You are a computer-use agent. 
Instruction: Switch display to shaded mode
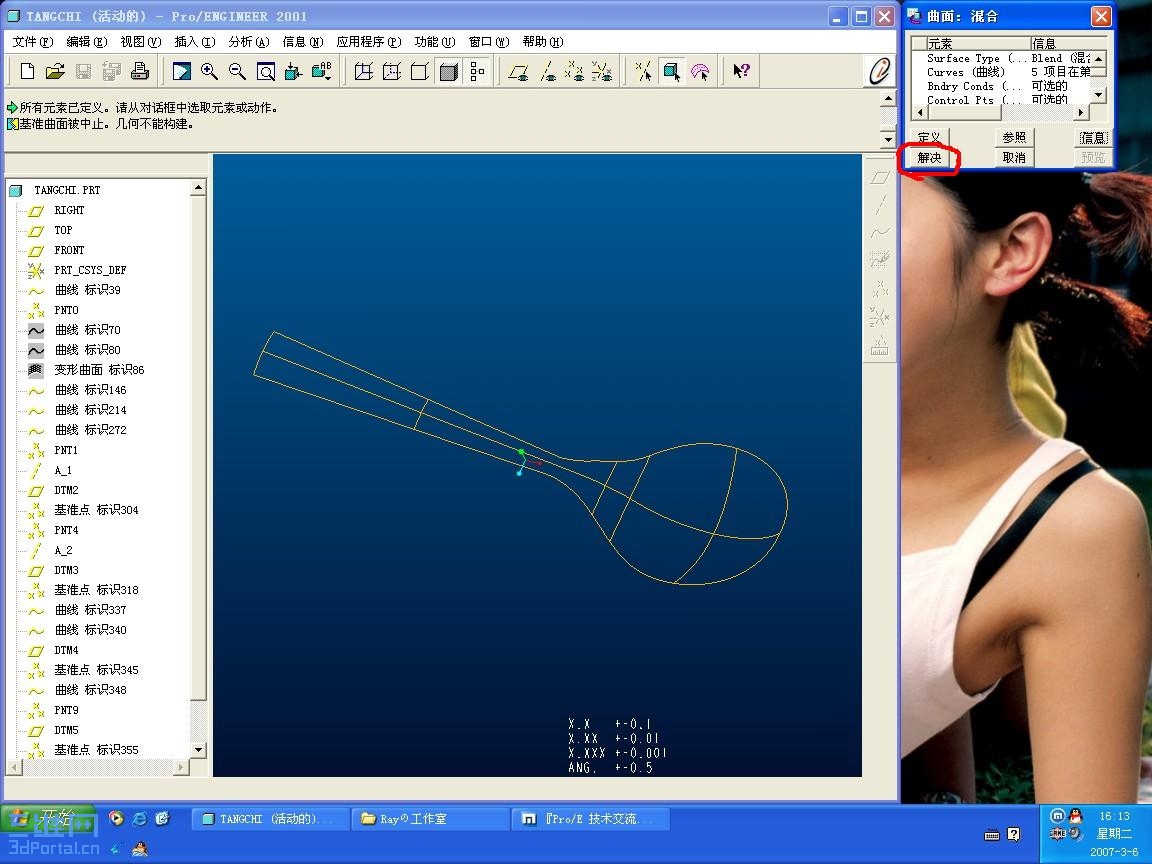[x=448, y=71]
